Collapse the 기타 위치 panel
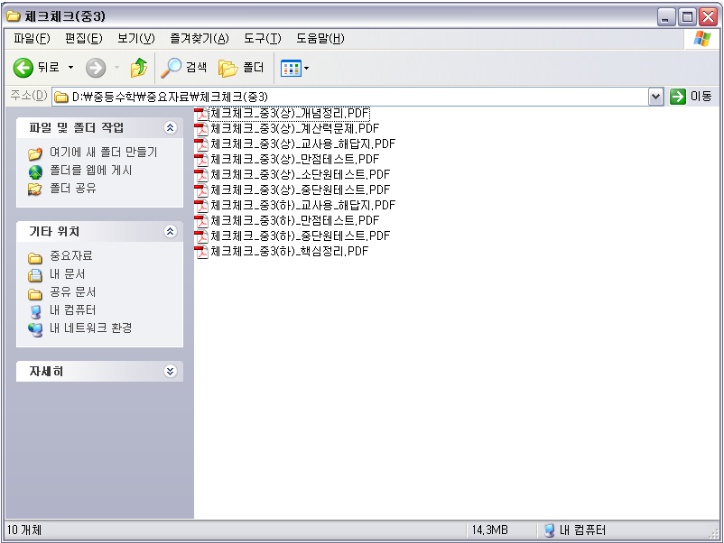Image resolution: width=724 pixels, height=543 pixels. coord(170,231)
